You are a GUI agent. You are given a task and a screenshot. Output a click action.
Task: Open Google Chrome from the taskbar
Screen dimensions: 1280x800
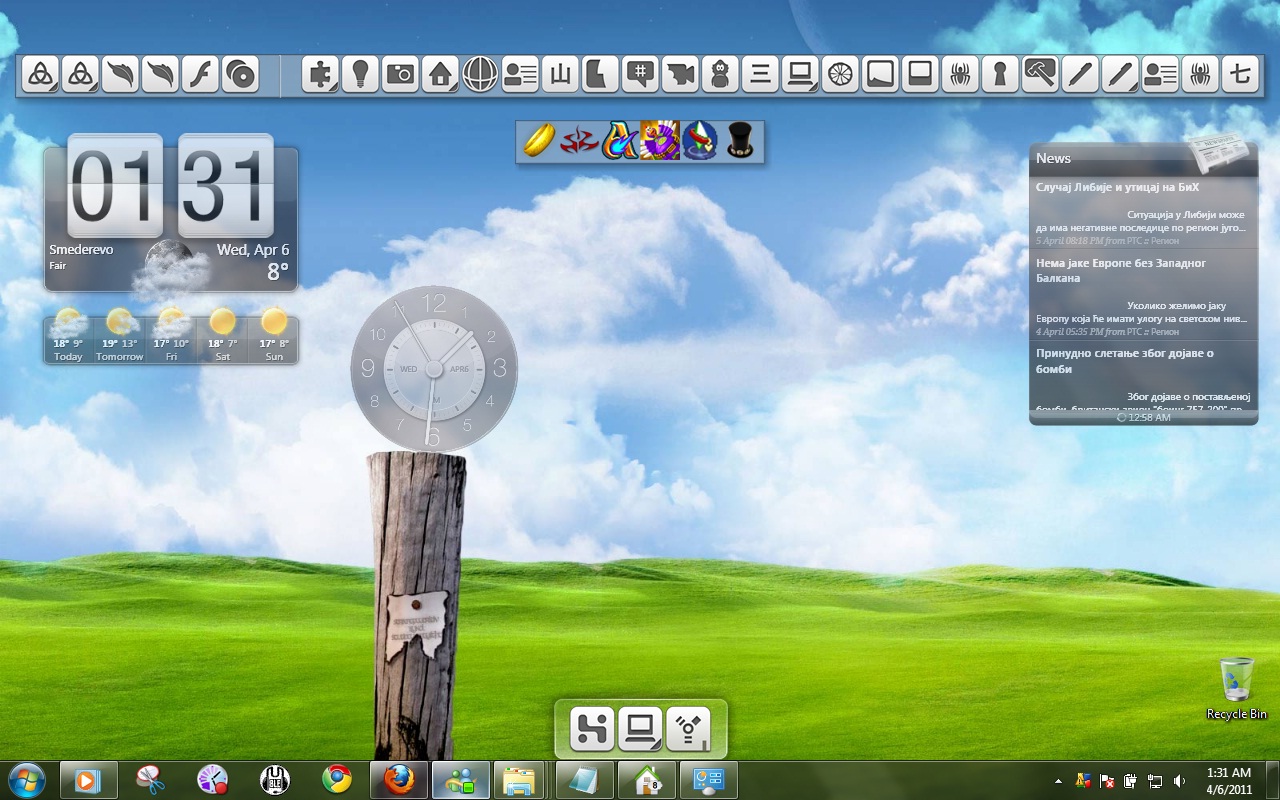click(337, 780)
